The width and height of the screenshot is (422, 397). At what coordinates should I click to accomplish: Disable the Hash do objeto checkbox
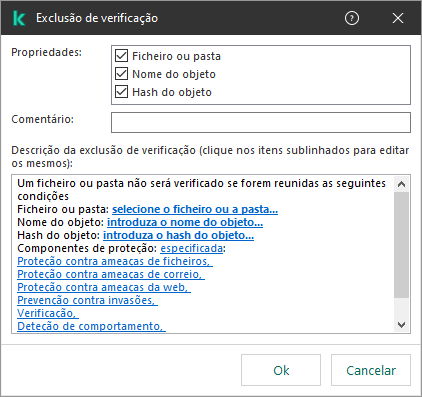click(x=121, y=92)
